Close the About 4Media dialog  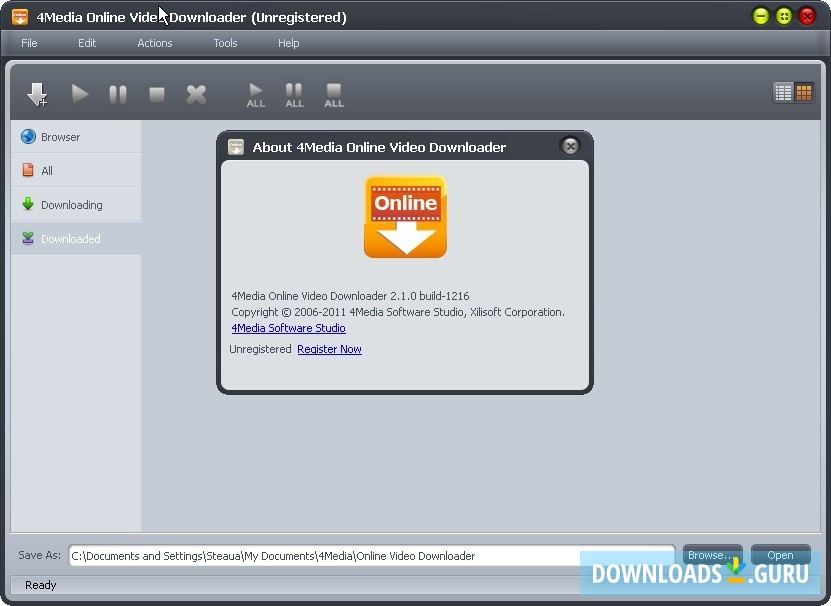point(570,146)
